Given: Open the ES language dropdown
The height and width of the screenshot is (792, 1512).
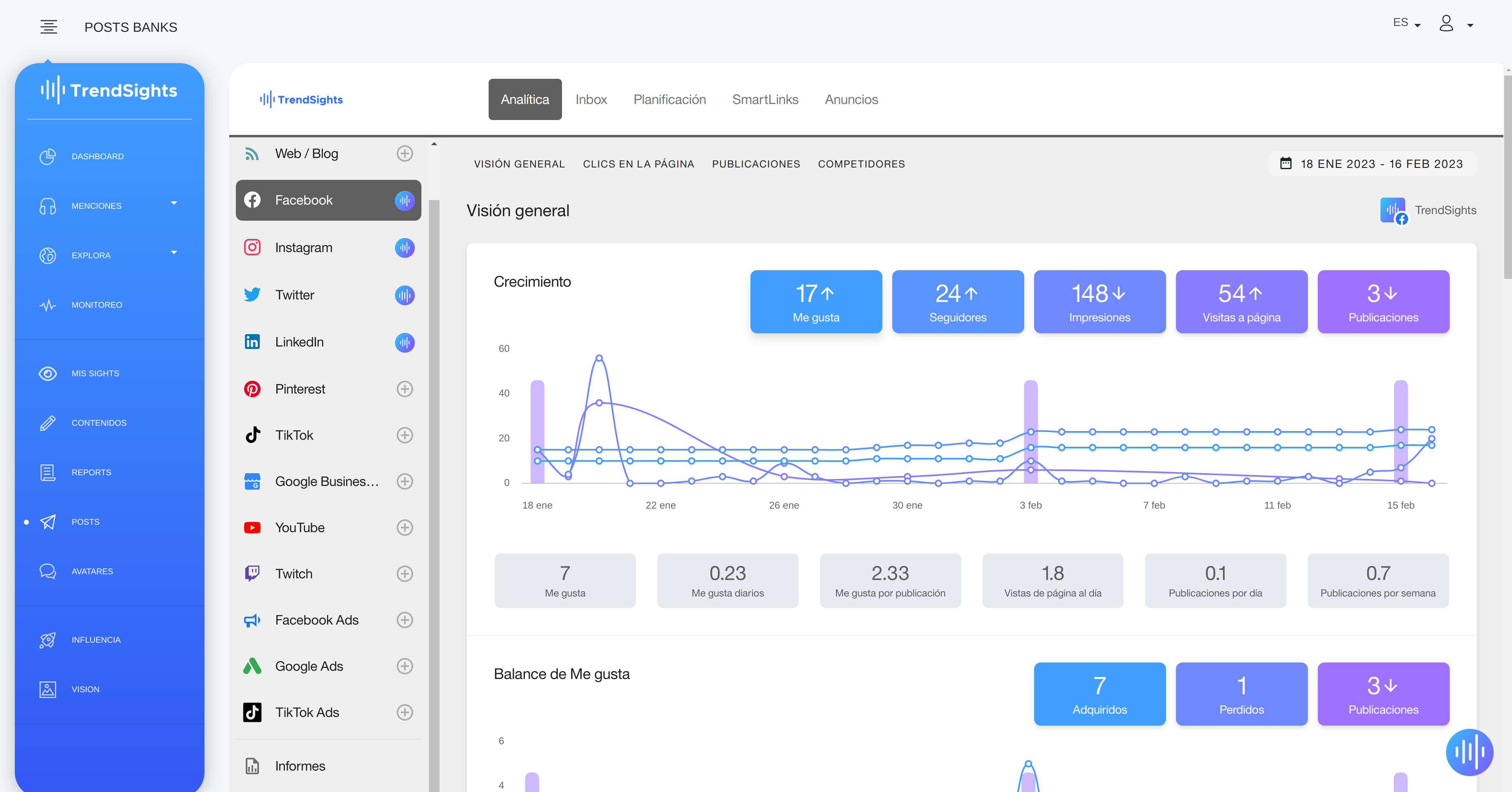Looking at the screenshot, I should 1407,23.
